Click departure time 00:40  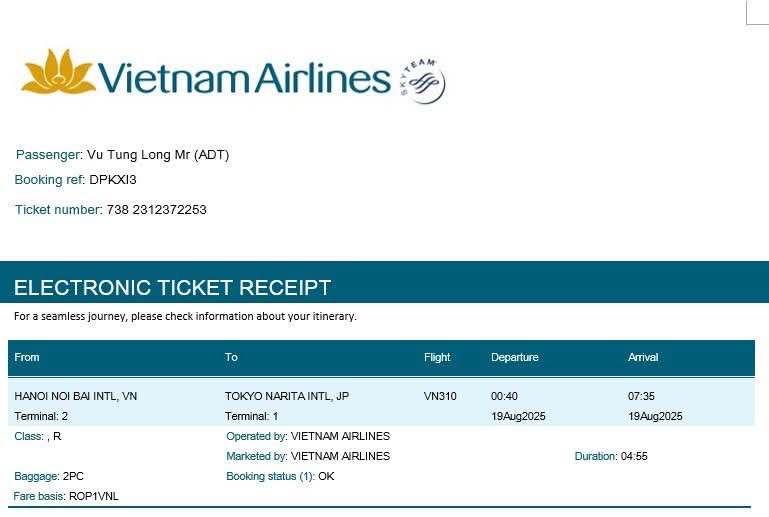tap(504, 396)
